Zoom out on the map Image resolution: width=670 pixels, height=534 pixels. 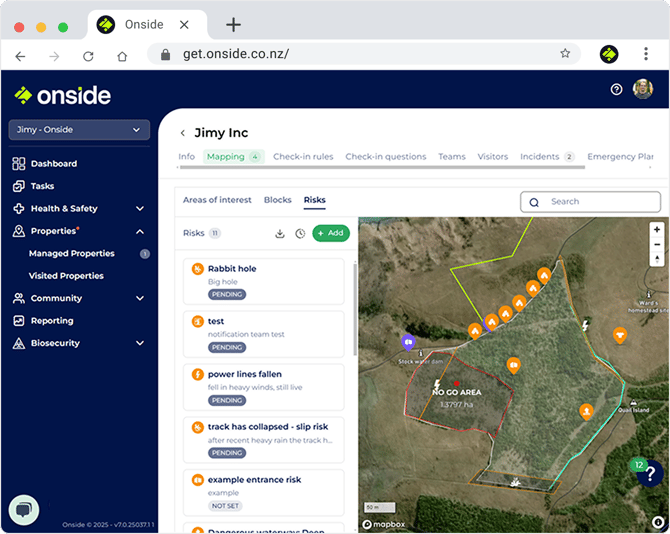[x=657, y=245]
